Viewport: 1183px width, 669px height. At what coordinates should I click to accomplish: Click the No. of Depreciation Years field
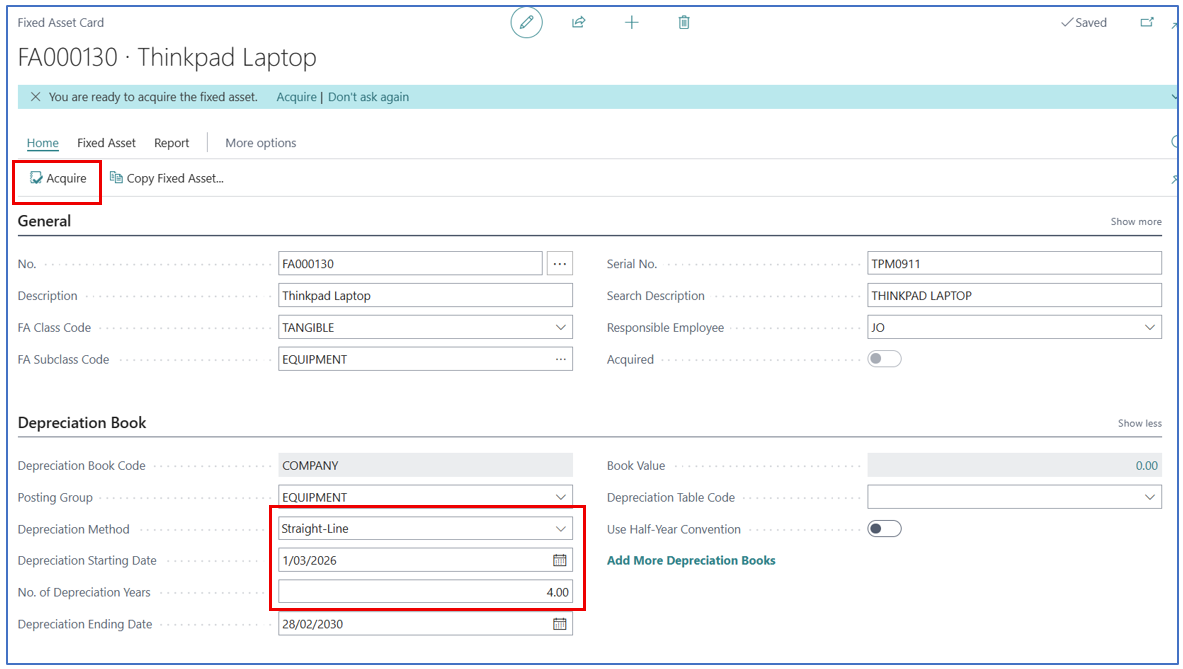[425, 592]
